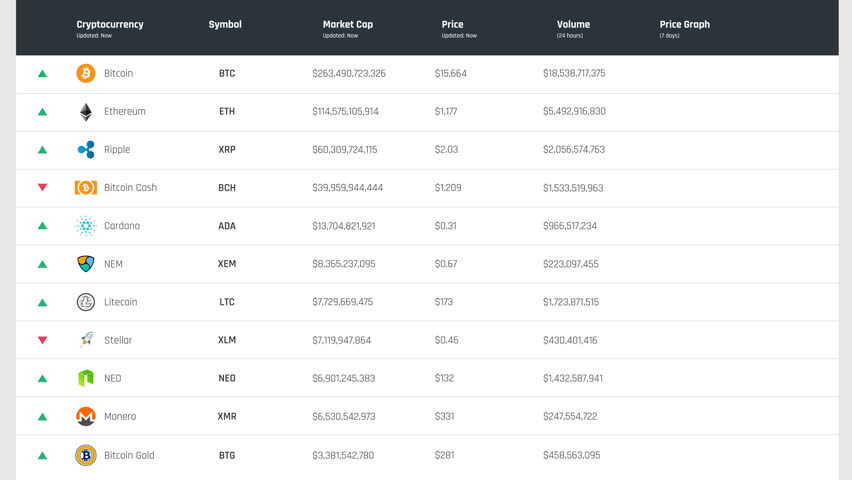852x480 pixels.
Task: Click the red down arrow beside Stellar
Action: (42, 340)
